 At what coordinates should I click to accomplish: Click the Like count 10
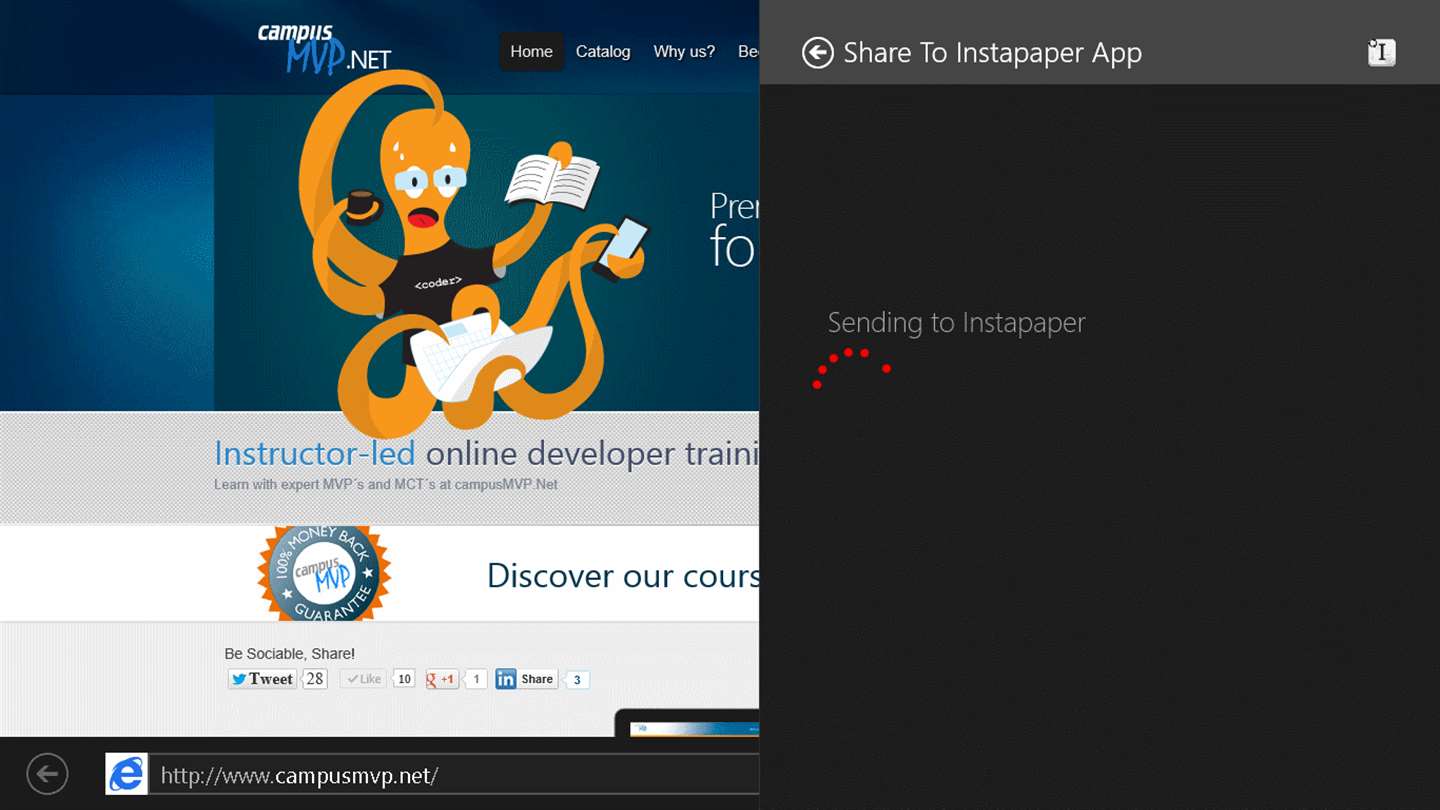(x=404, y=679)
